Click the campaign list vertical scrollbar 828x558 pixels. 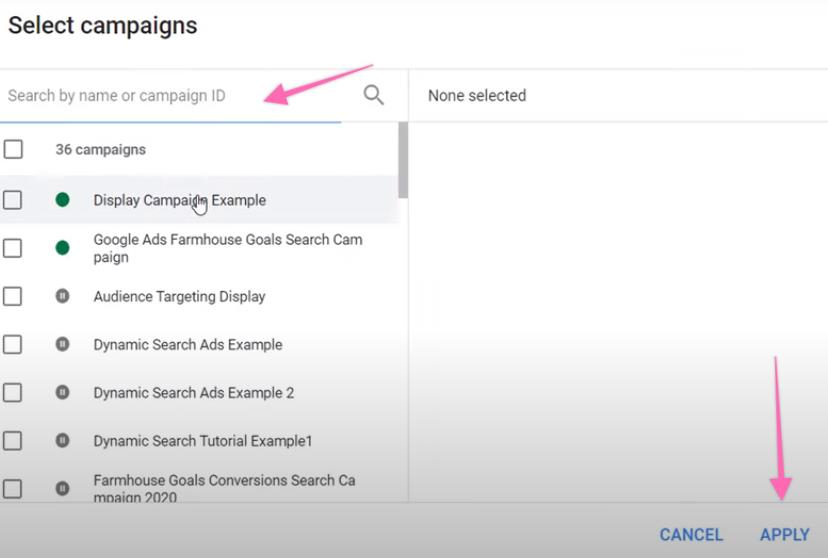click(402, 160)
